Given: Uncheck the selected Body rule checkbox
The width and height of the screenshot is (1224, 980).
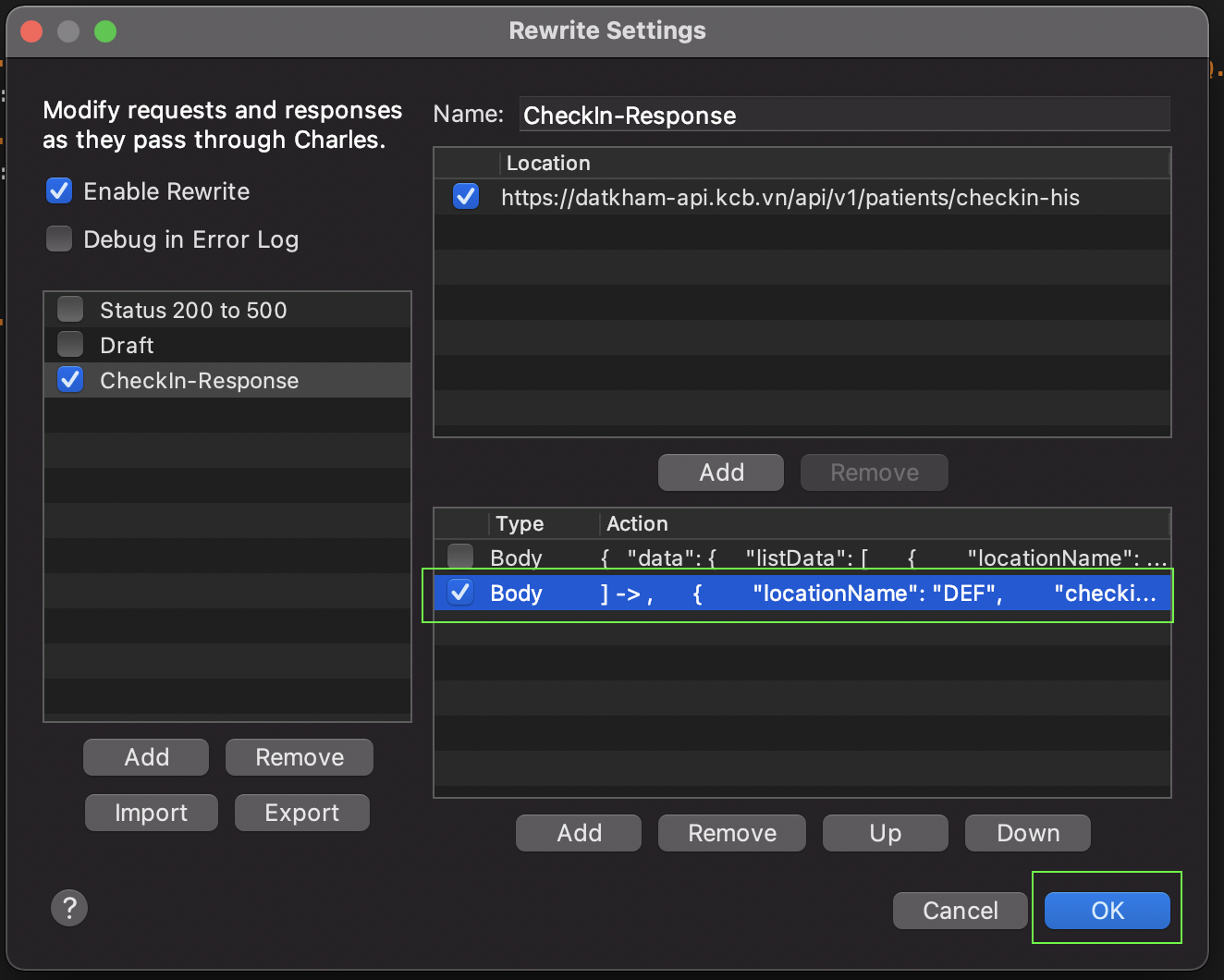Looking at the screenshot, I should click(x=460, y=593).
